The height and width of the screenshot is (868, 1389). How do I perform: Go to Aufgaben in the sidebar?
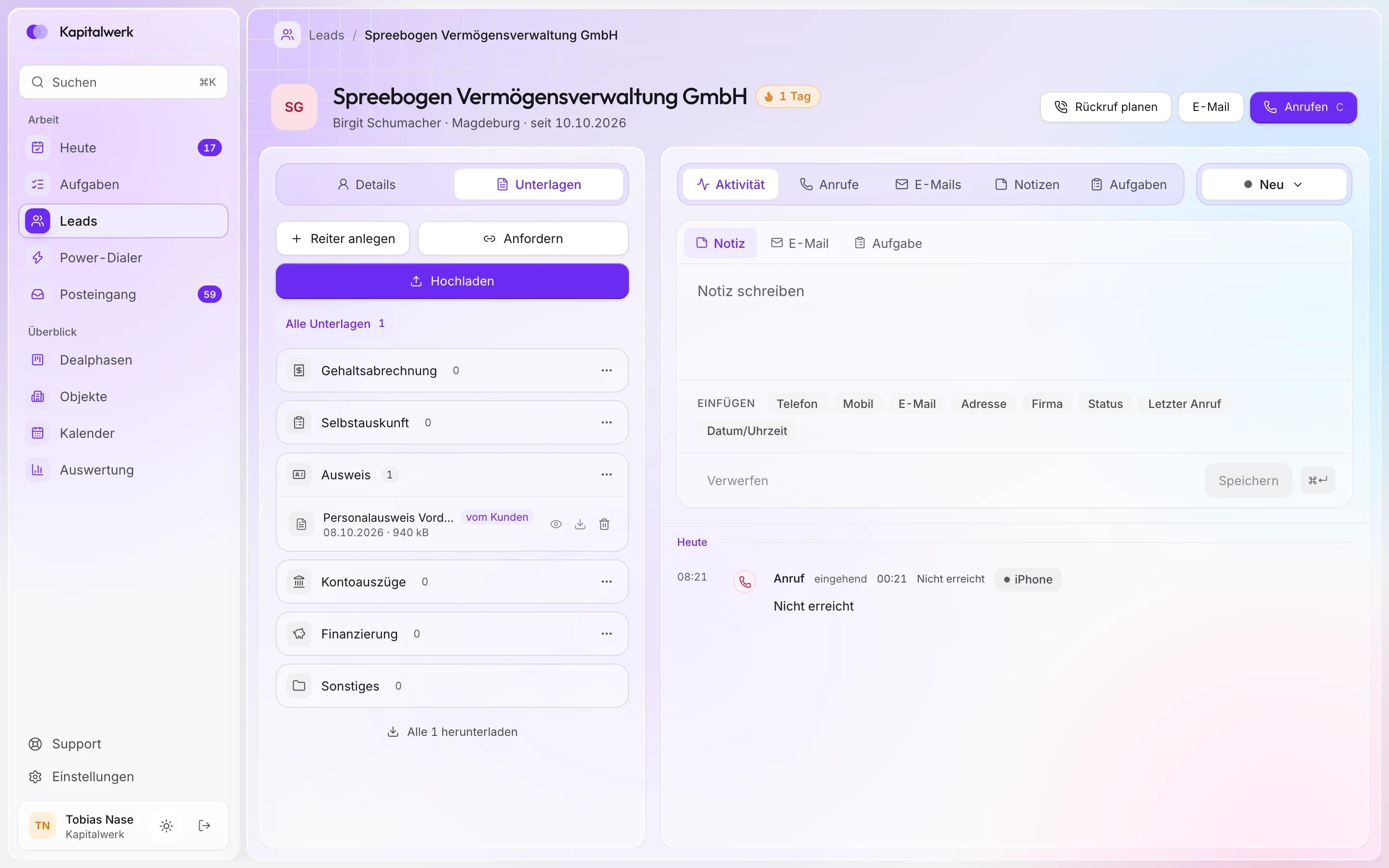[123, 184]
